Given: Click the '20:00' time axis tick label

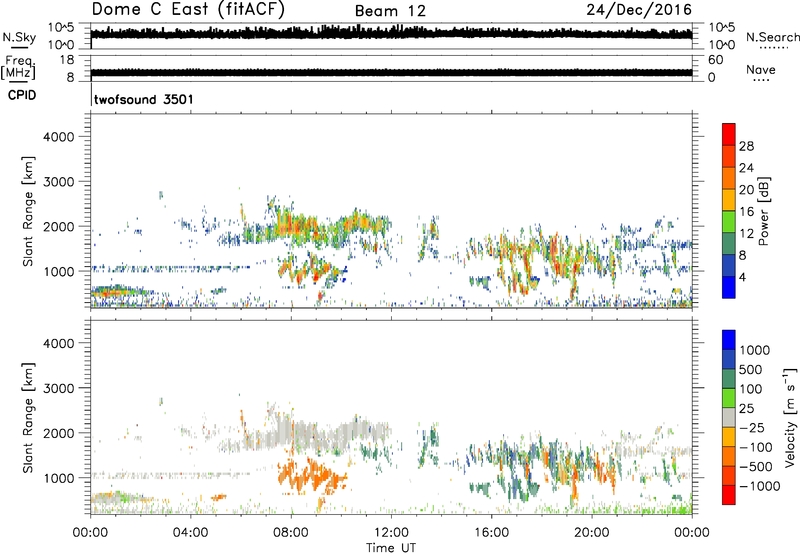Looking at the screenshot, I should pos(592,533).
